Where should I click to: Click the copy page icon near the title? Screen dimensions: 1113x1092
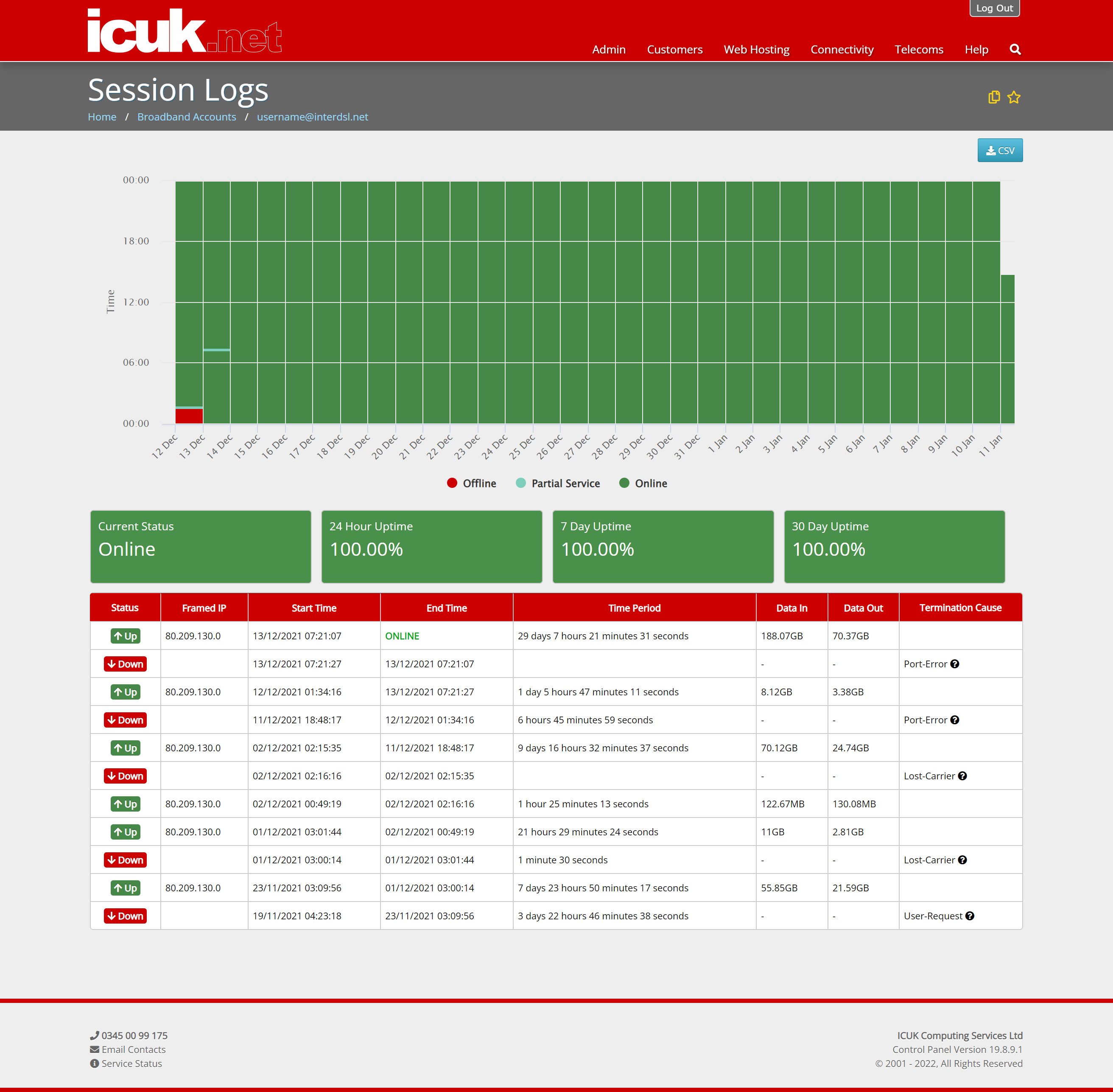point(994,97)
